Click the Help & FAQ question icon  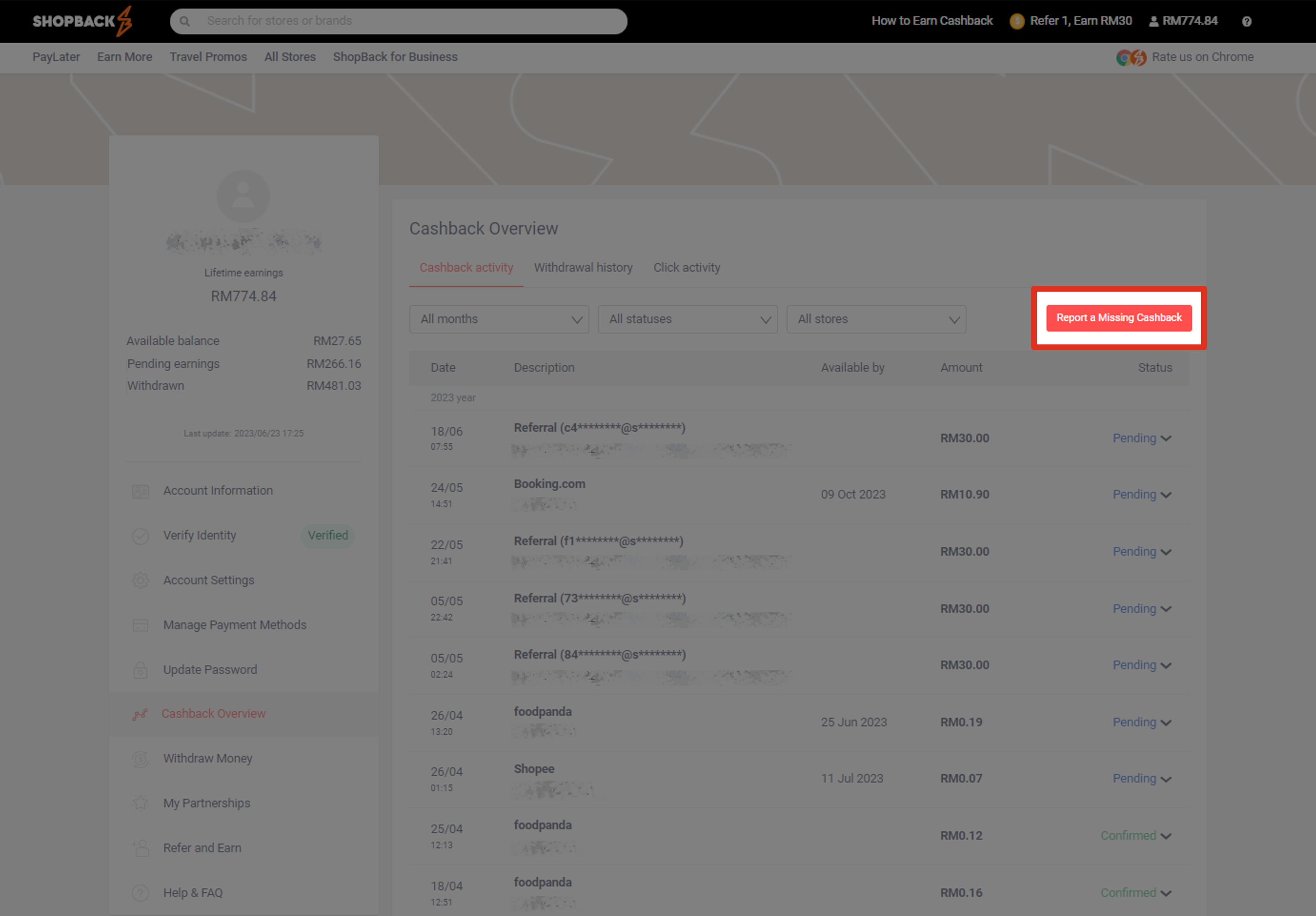point(141,893)
